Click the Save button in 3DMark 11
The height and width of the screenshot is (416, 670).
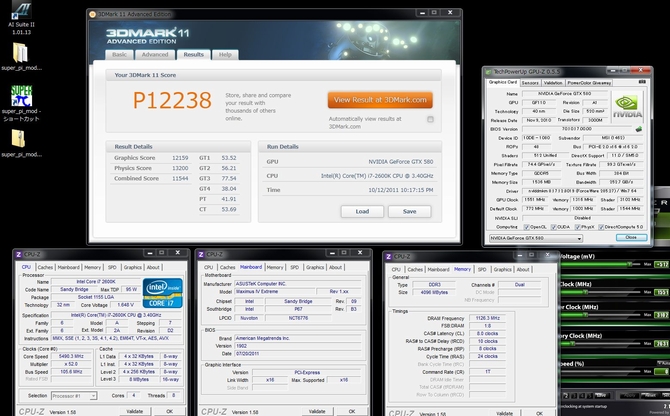pos(409,211)
